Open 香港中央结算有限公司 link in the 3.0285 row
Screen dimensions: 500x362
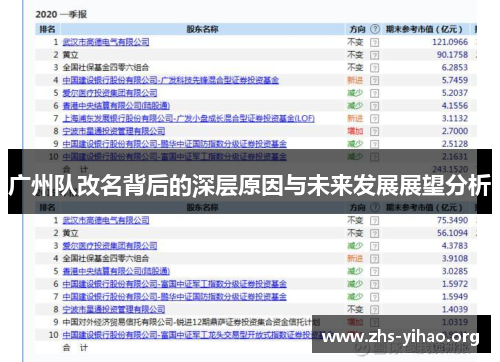click(116, 271)
